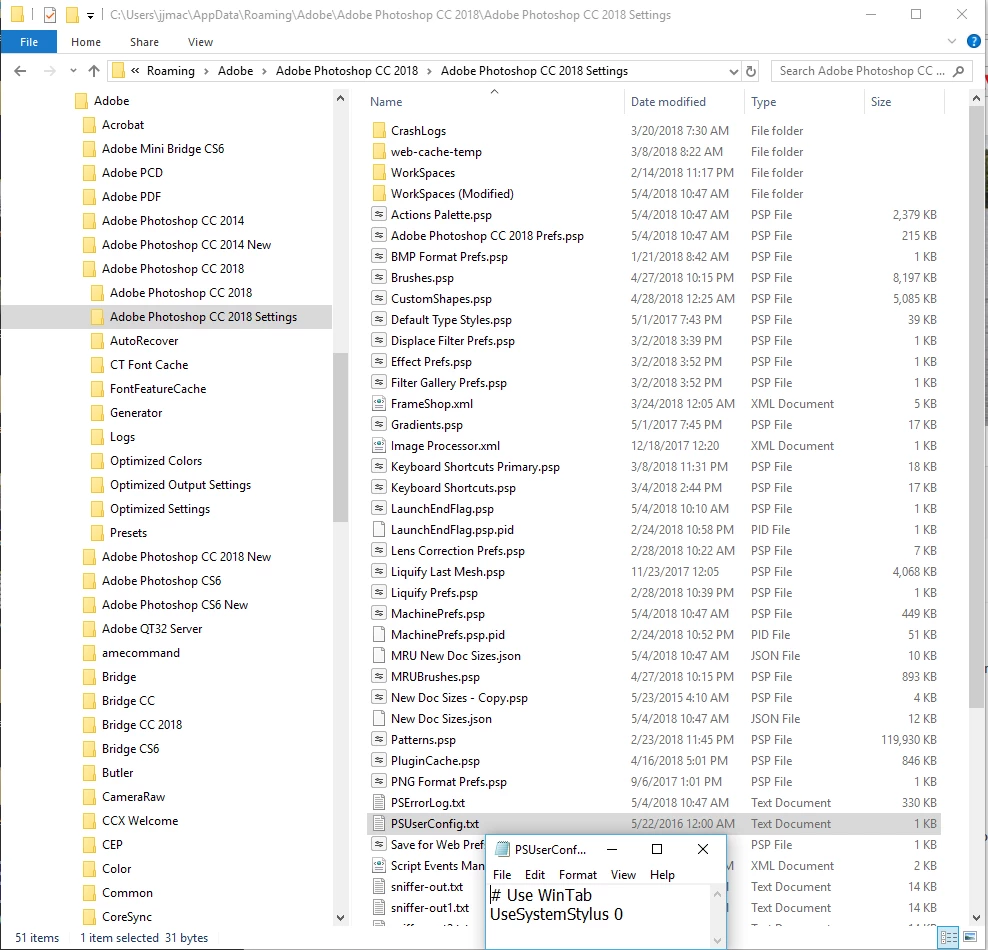988x950 pixels.
Task: Switch to details view icon in status bar
Action: point(948,937)
